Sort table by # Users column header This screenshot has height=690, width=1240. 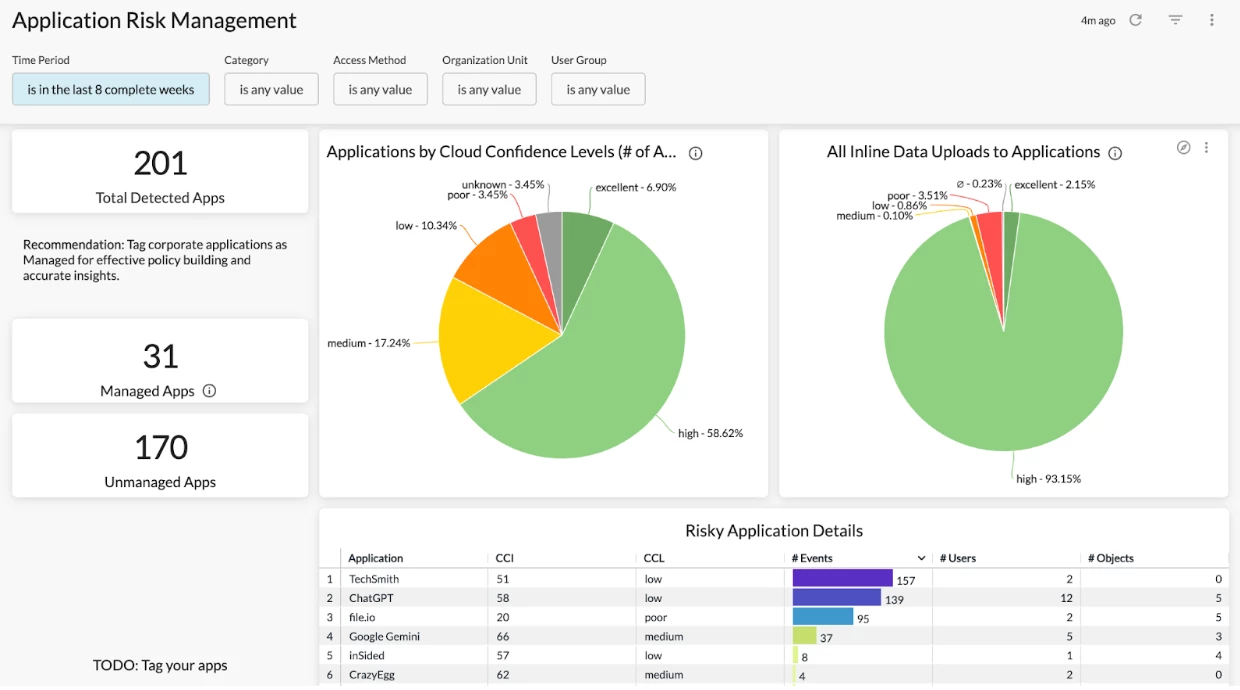click(x=958, y=558)
